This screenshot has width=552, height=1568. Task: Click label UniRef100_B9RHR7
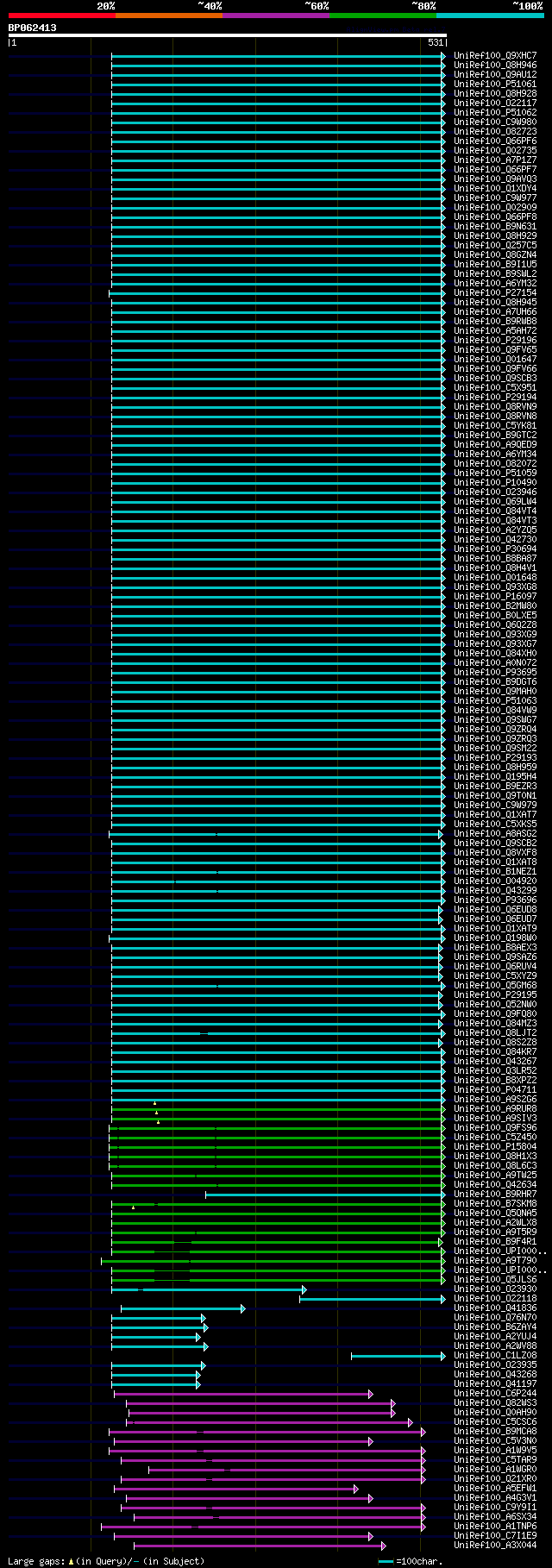pyautogui.click(x=495, y=1194)
